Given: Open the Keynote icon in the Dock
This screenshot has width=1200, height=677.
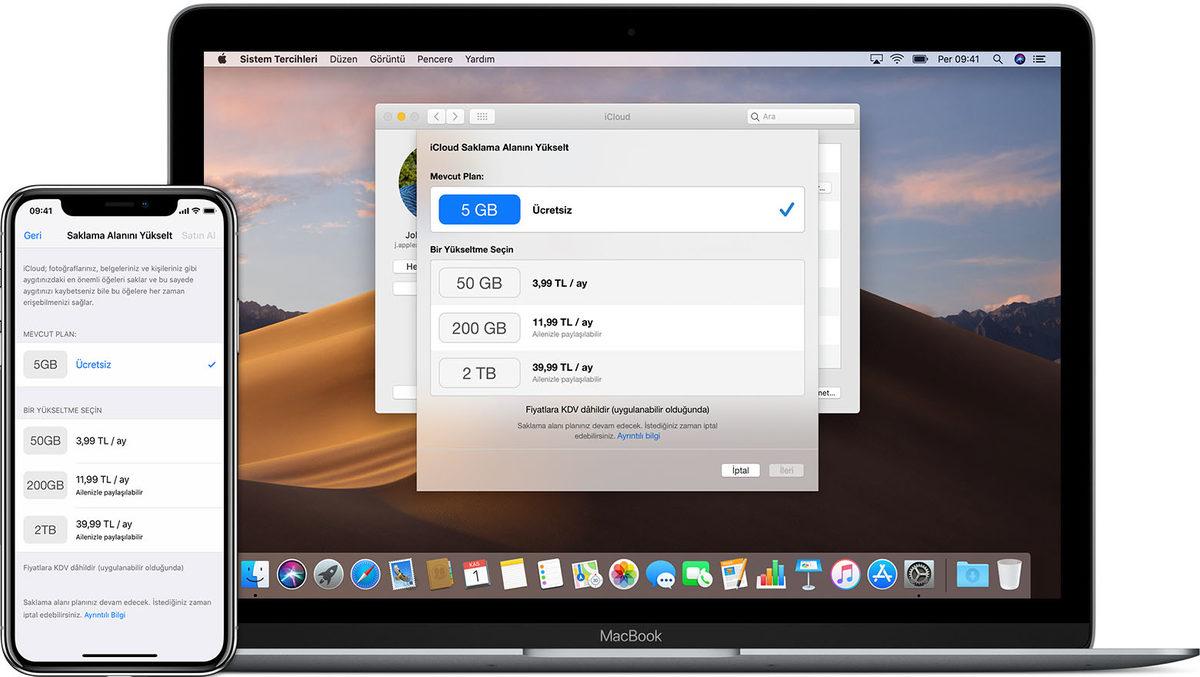Looking at the screenshot, I should (x=808, y=575).
